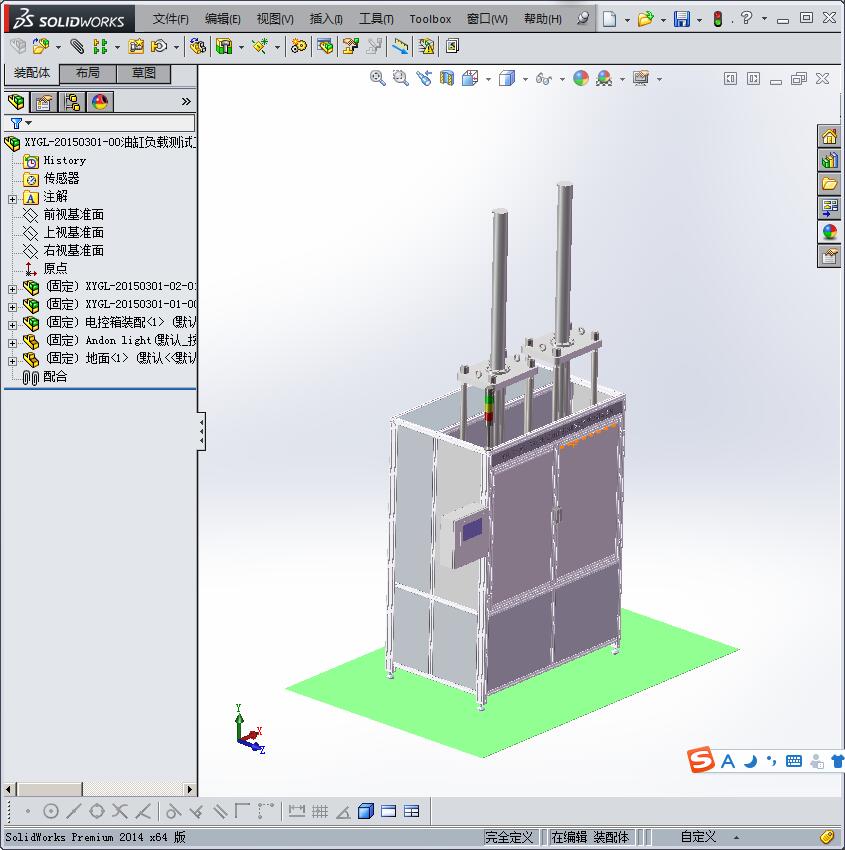Collapse the left panel using the splitter handle

pyautogui.click(x=201, y=431)
